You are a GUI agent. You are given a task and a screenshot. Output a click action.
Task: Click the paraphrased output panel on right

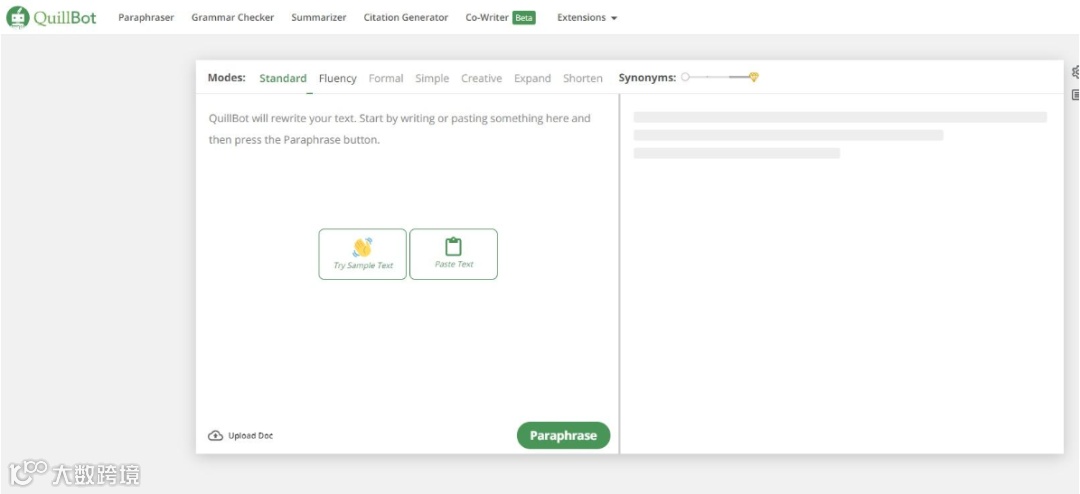[841, 274]
